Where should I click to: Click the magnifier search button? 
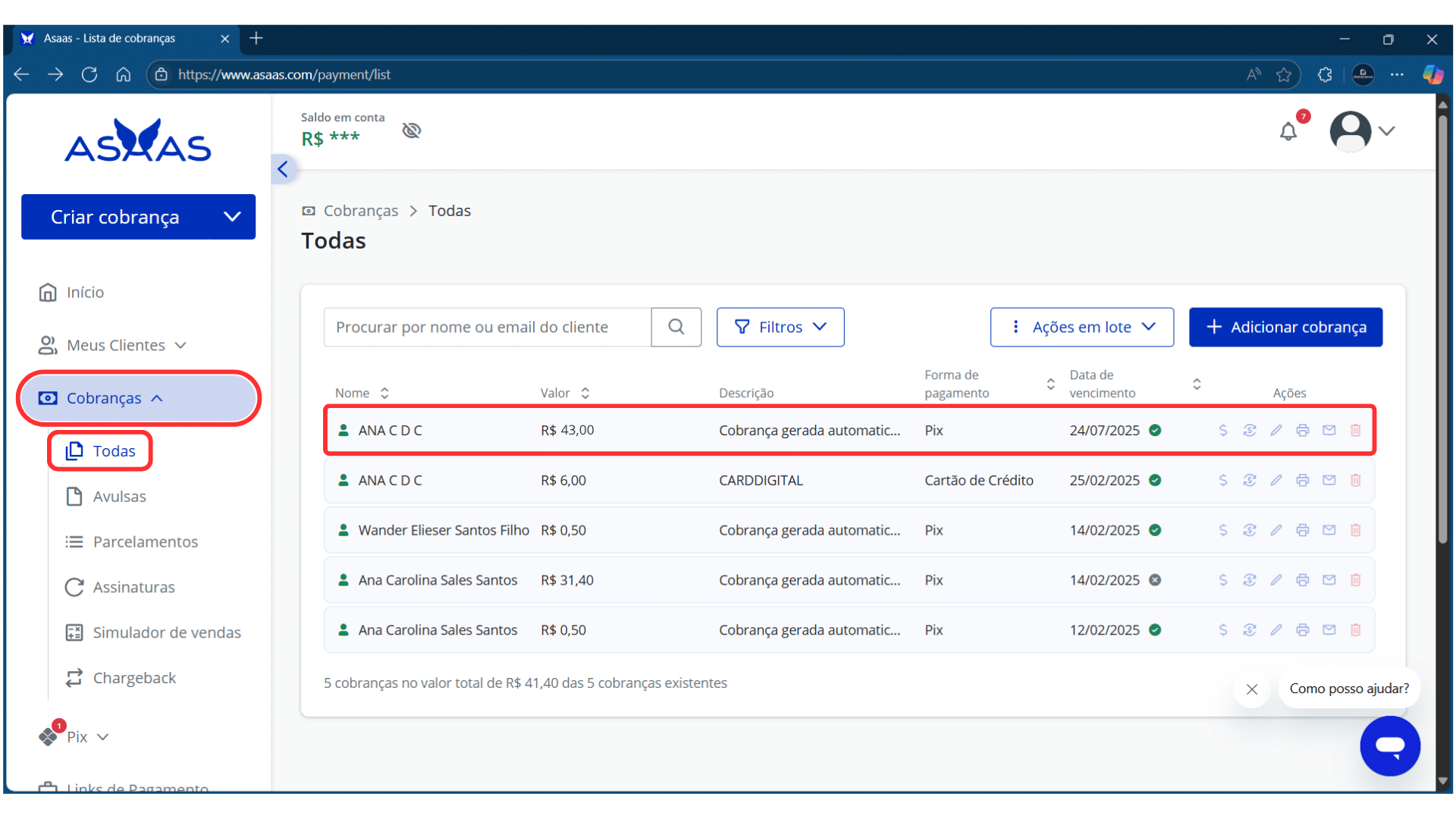point(676,327)
